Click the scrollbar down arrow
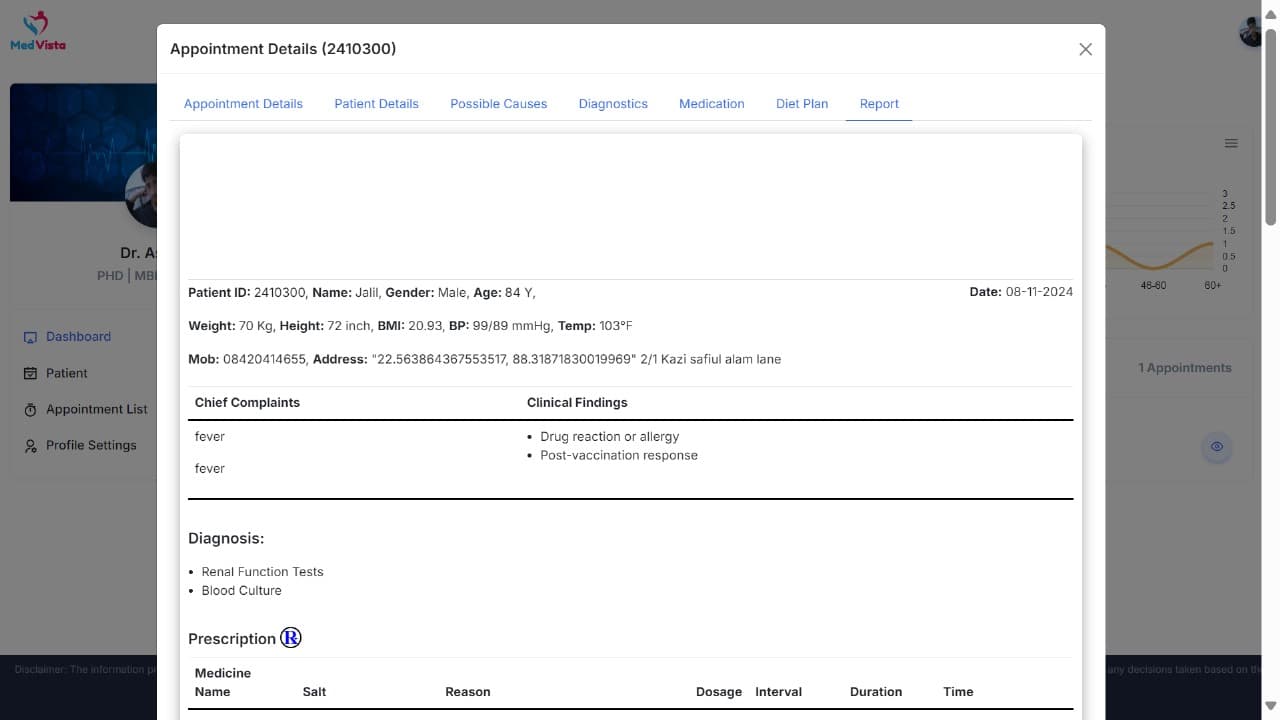Screen dimensions: 1280x720 click(x=1271, y=705)
